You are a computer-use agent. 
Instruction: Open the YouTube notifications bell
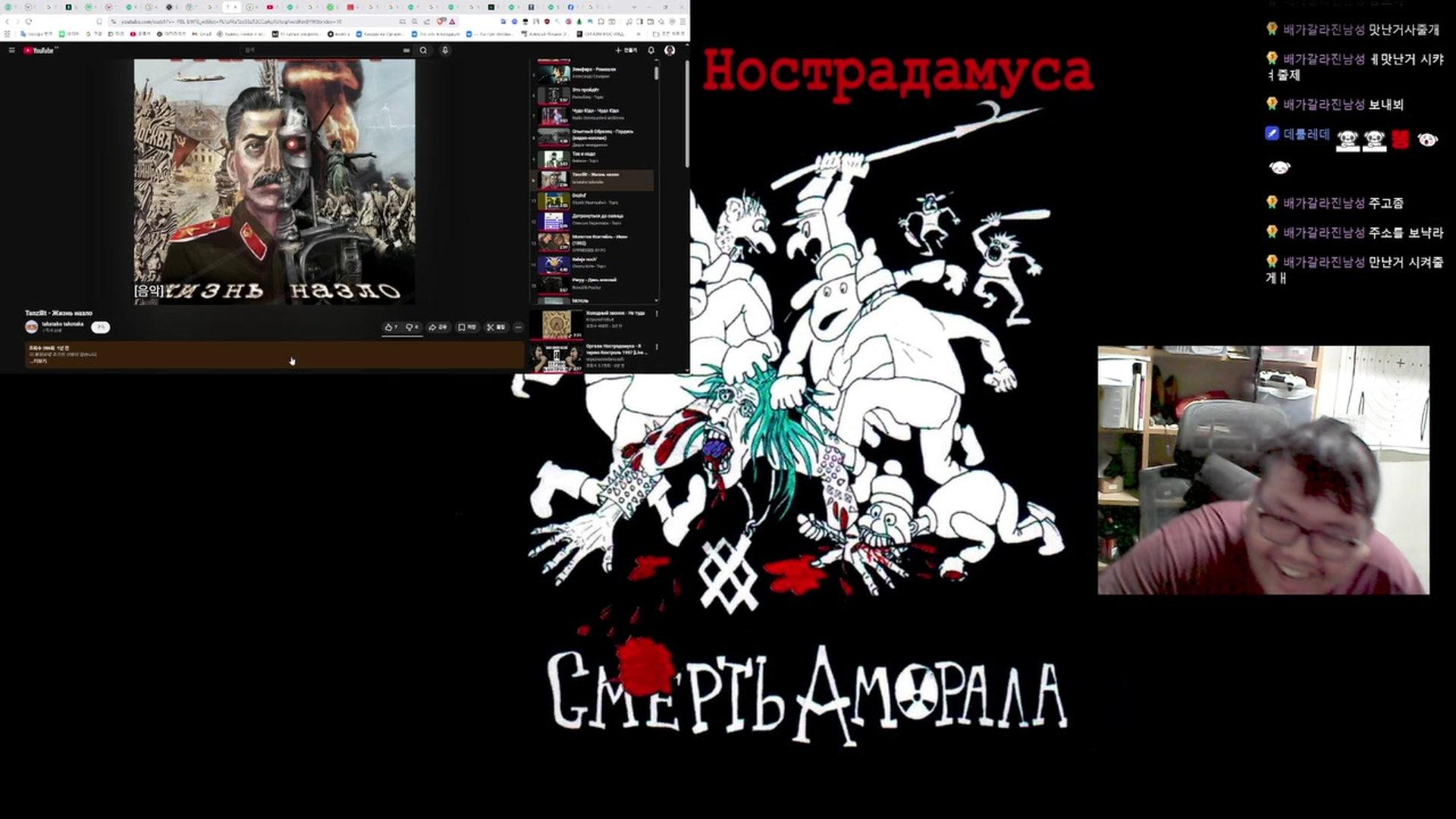pos(651,50)
